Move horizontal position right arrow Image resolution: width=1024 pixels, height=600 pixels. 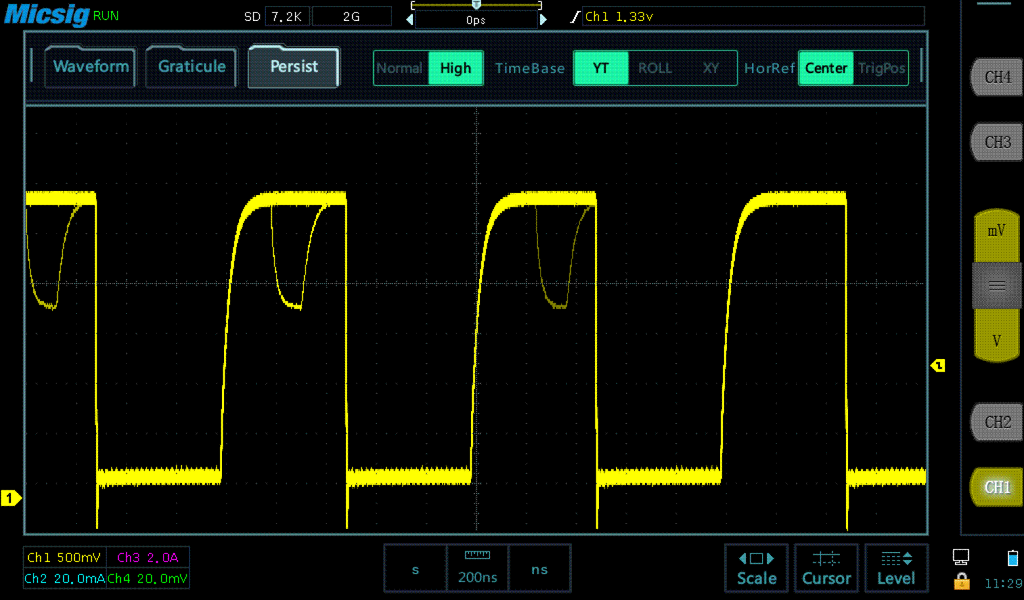(543, 20)
